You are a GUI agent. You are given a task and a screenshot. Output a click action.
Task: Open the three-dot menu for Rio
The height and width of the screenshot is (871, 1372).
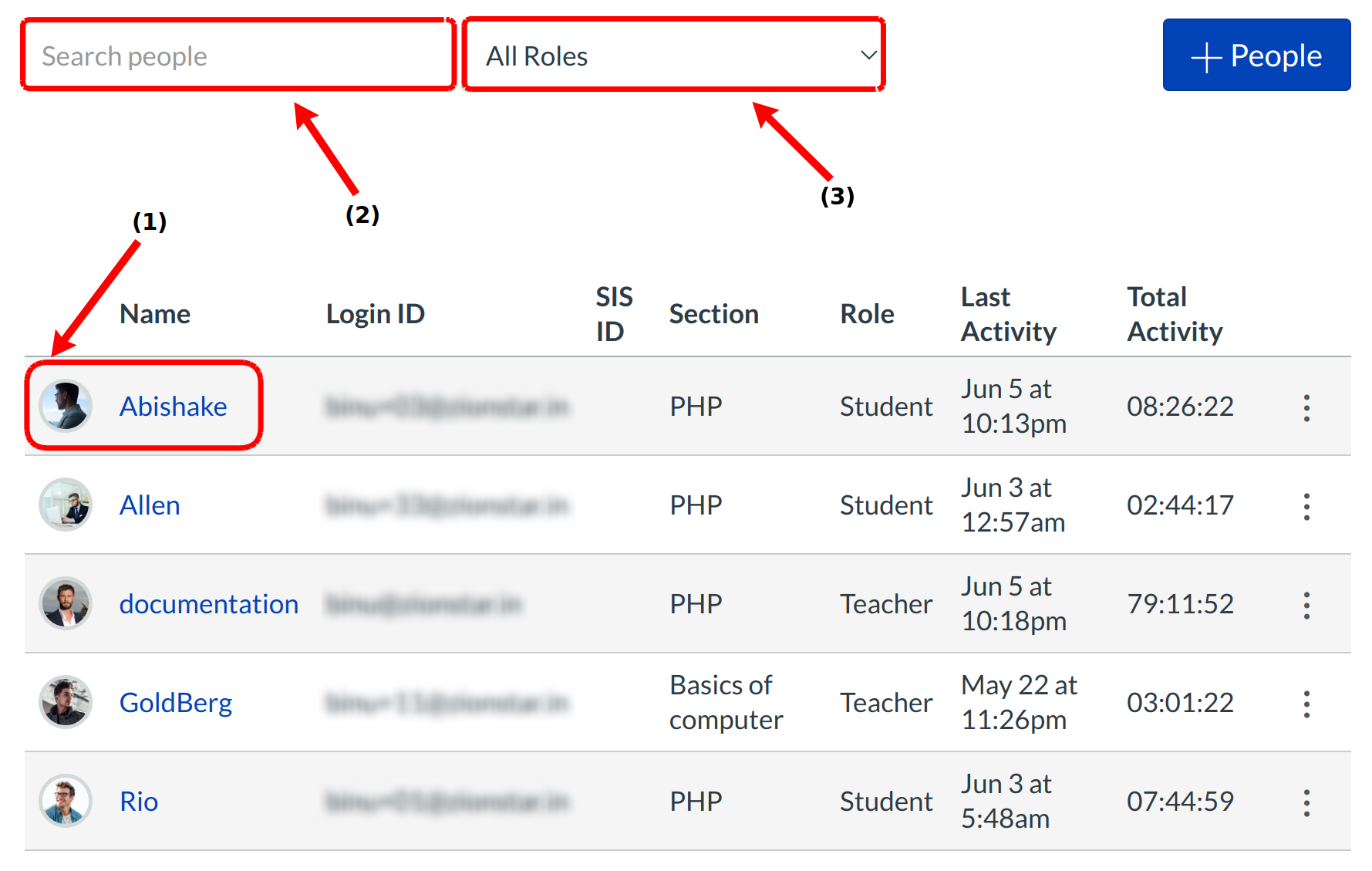(1306, 802)
